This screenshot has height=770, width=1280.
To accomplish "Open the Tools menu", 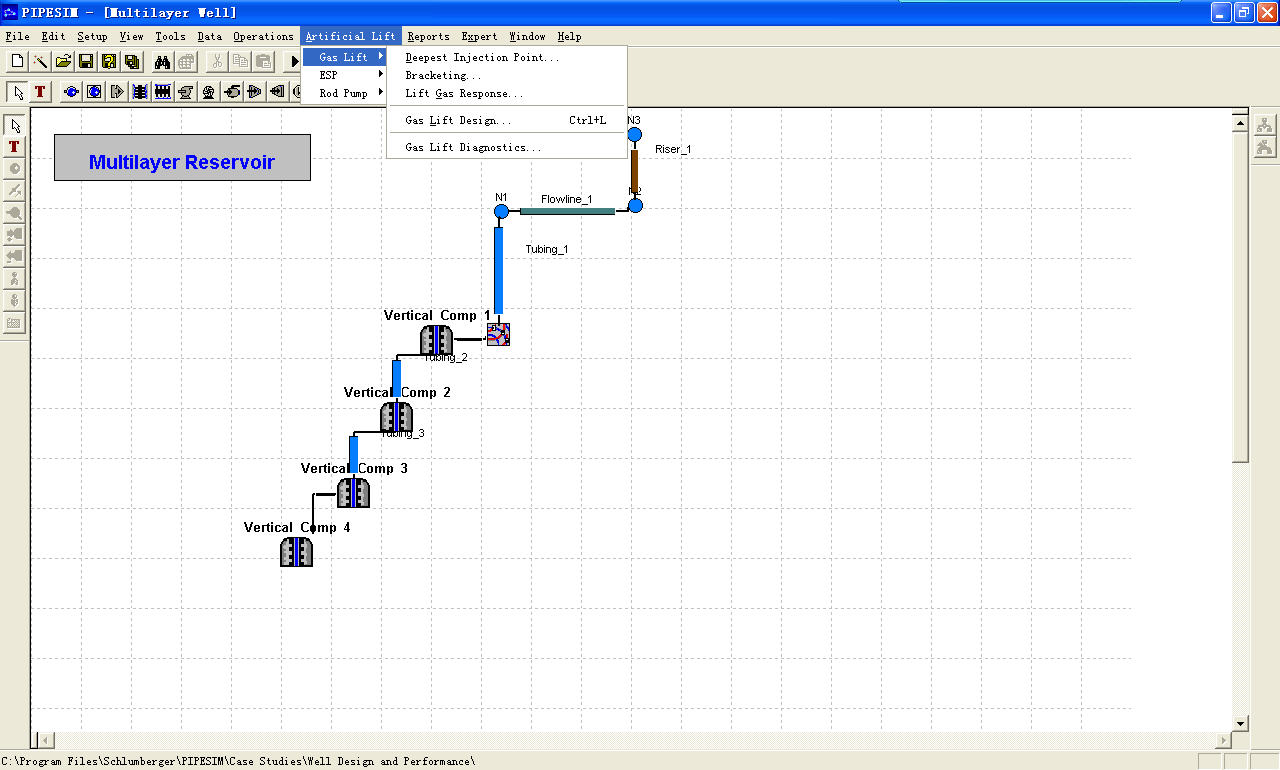I will [170, 36].
